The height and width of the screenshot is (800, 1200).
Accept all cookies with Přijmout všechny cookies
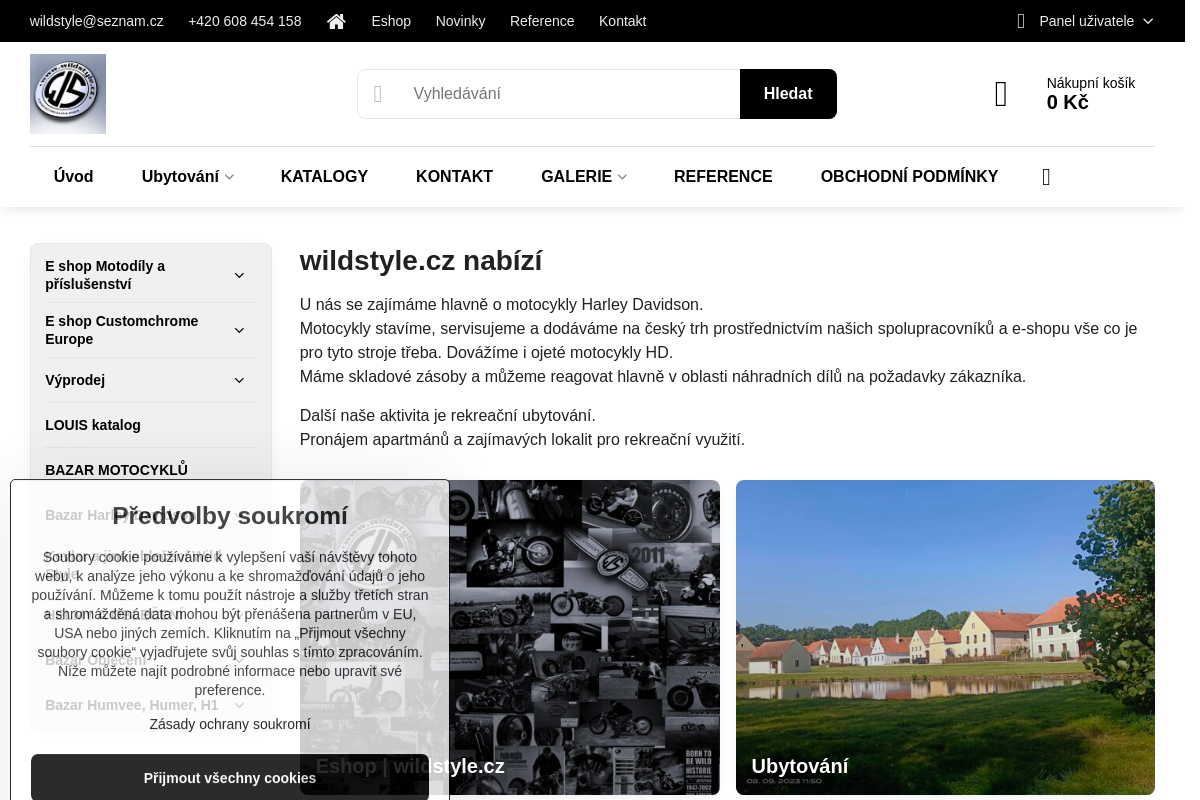[230, 777]
